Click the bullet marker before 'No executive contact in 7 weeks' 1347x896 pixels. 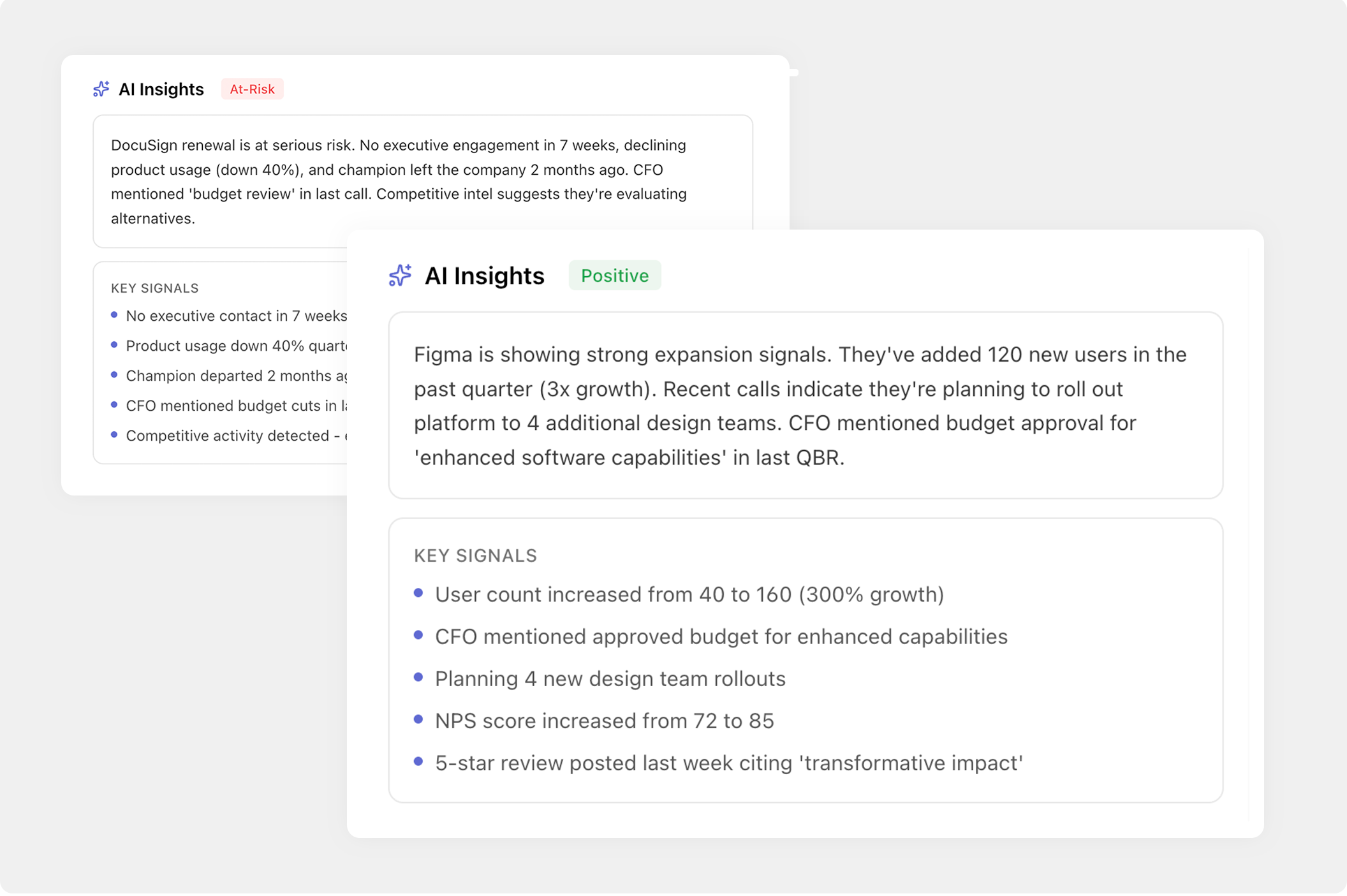[x=115, y=314]
